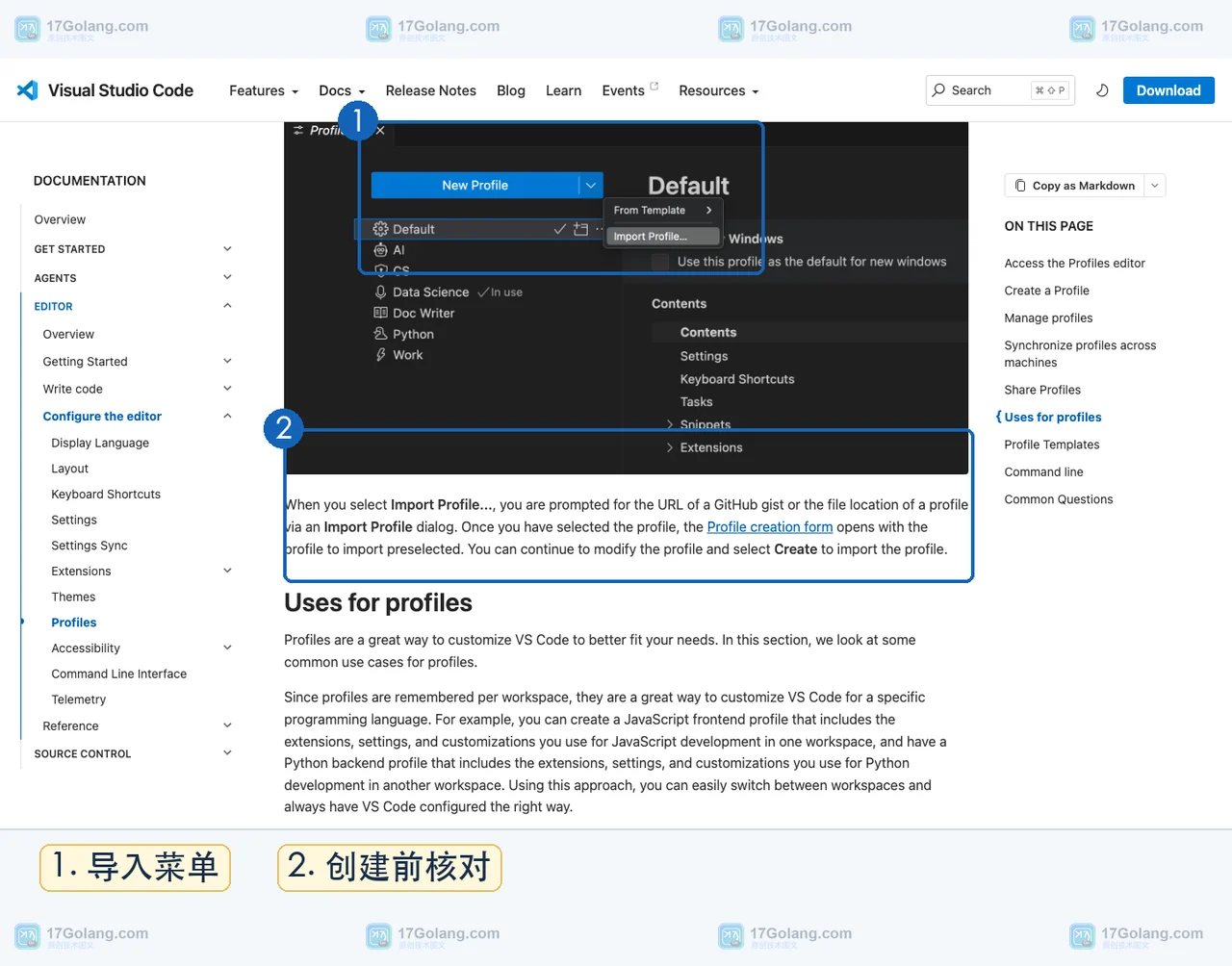Viewport: 1232px width, 966px height.
Task: Select Tasks in profile Contents
Action: pos(696,402)
